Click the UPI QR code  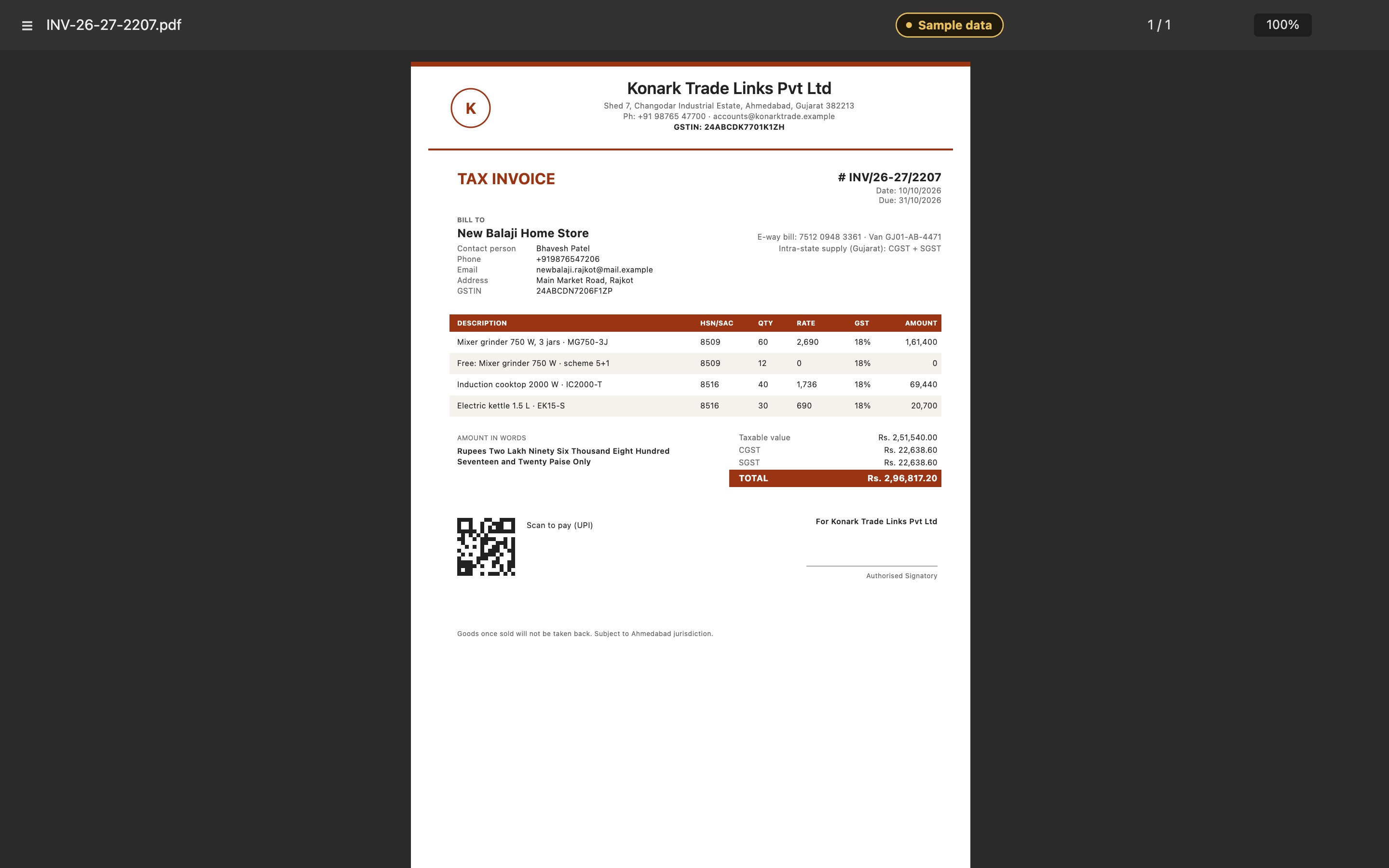[x=486, y=546]
